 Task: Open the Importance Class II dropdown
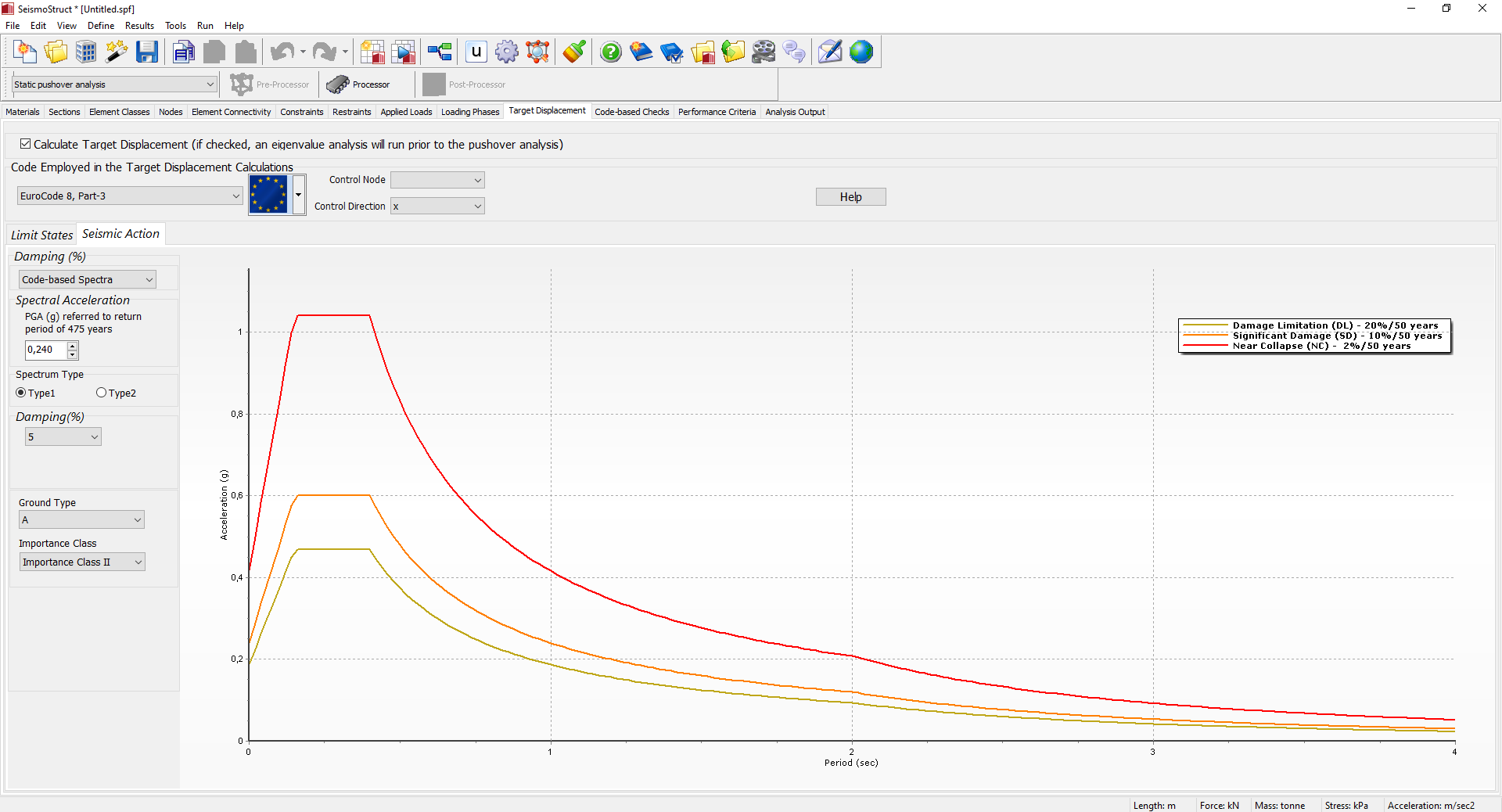[x=82, y=562]
